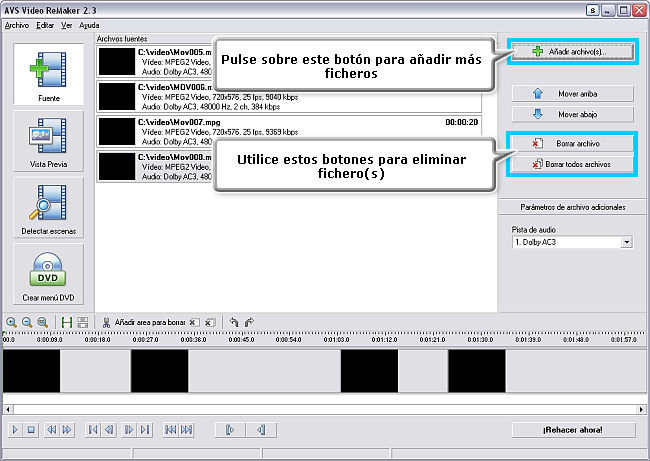
Task: Click the Borrar todos archivos button
Action: (572, 164)
